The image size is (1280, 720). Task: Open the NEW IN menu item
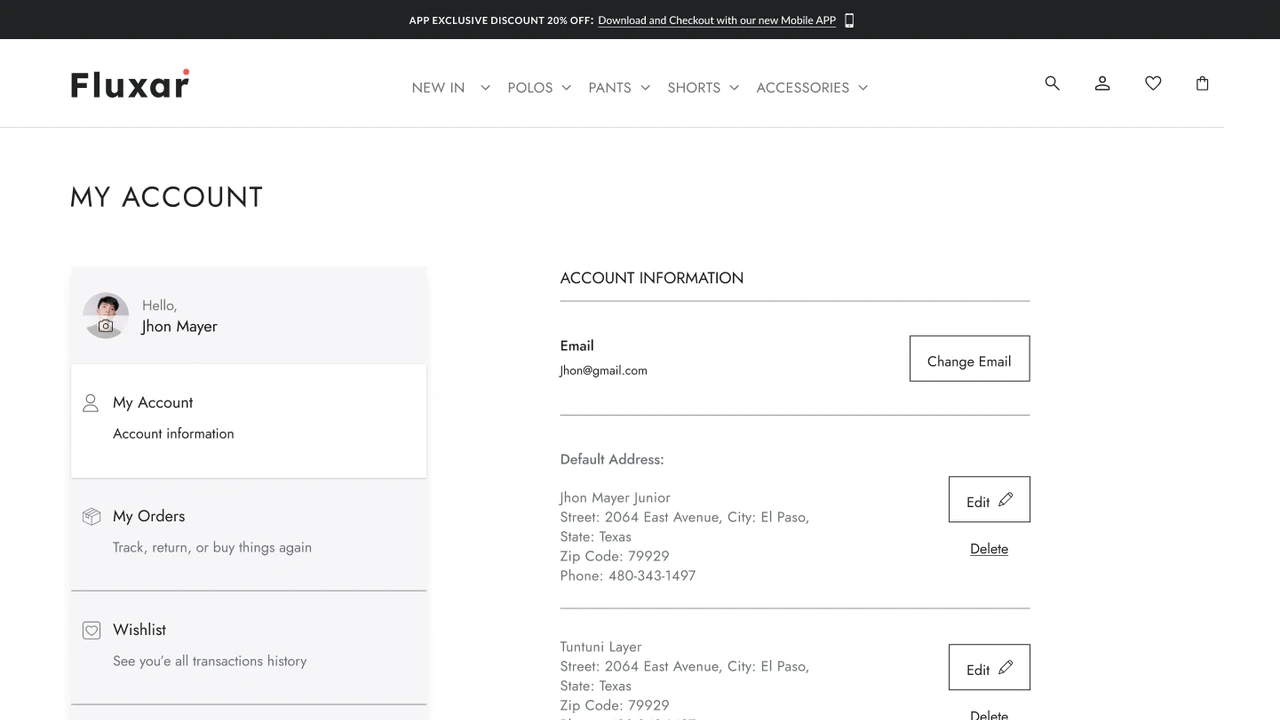click(x=438, y=87)
